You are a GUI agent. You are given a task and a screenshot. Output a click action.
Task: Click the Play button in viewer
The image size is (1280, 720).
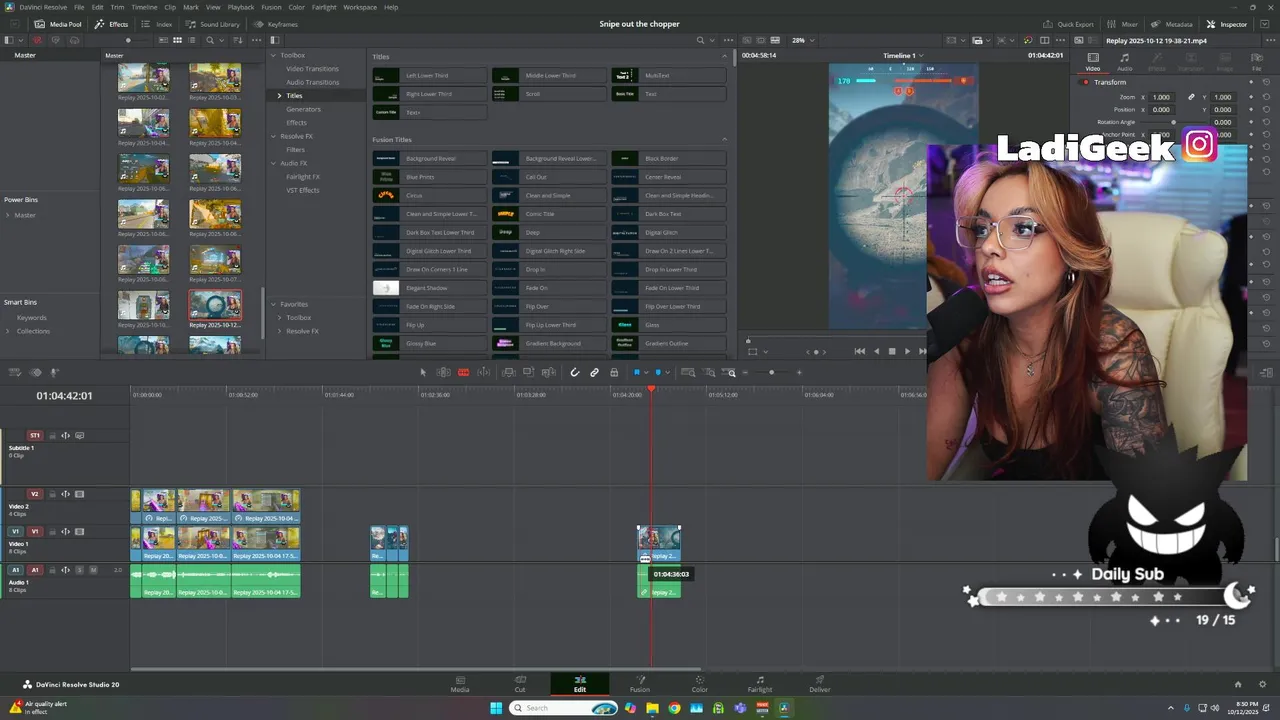908,351
